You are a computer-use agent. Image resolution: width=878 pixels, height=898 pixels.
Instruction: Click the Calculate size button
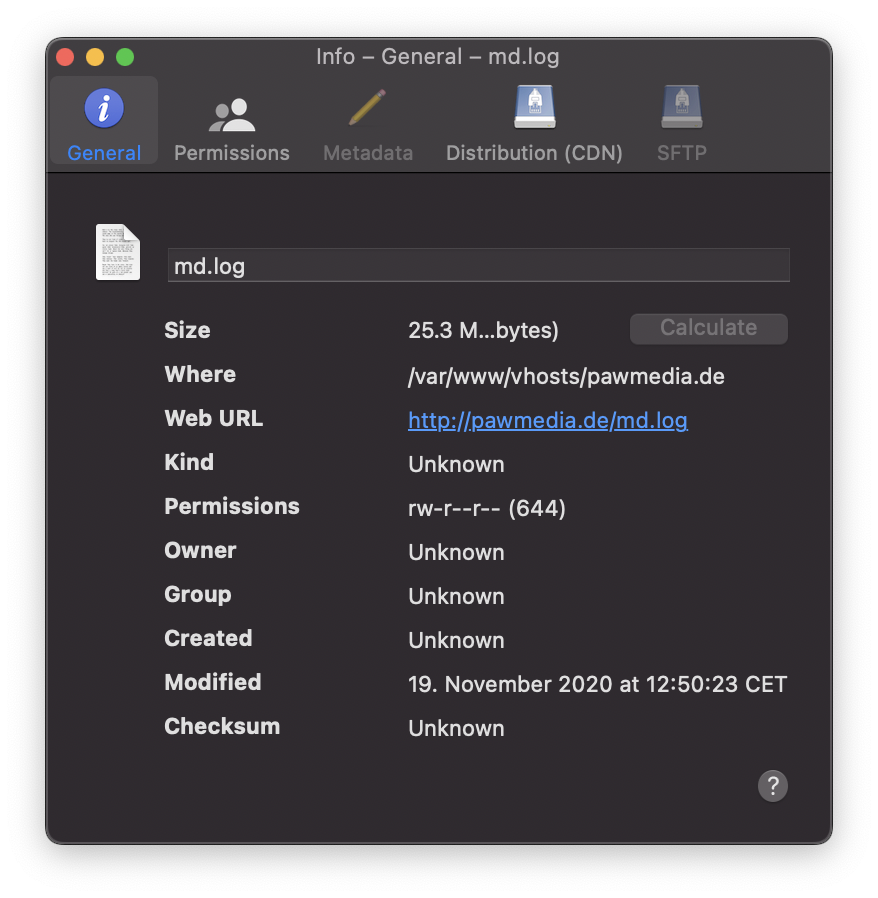tap(708, 329)
